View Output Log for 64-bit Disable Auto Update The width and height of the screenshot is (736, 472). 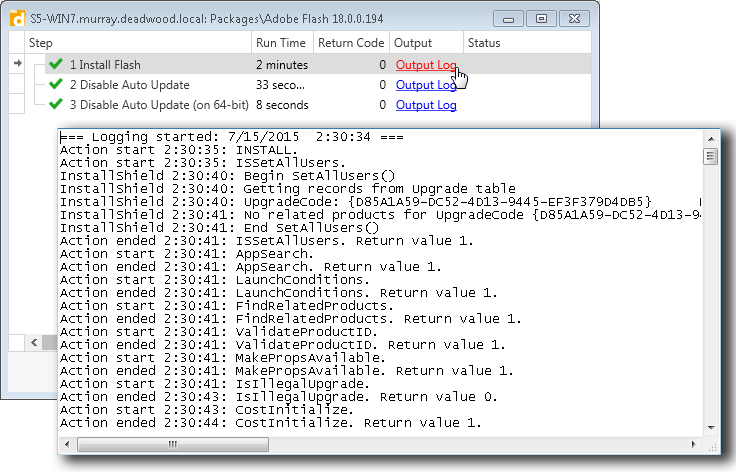pyautogui.click(x=426, y=105)
